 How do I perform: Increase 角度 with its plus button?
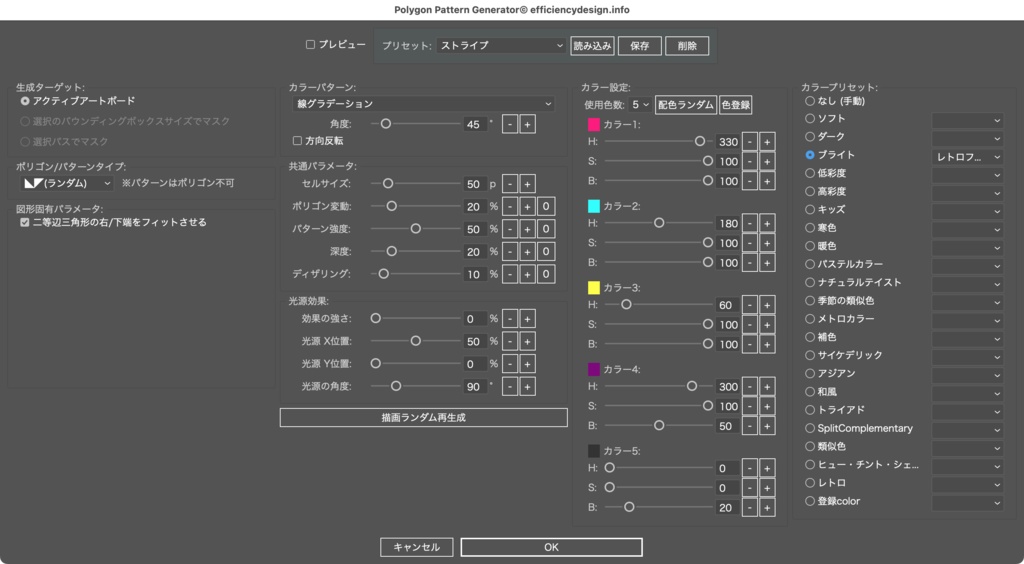point(527,124)
